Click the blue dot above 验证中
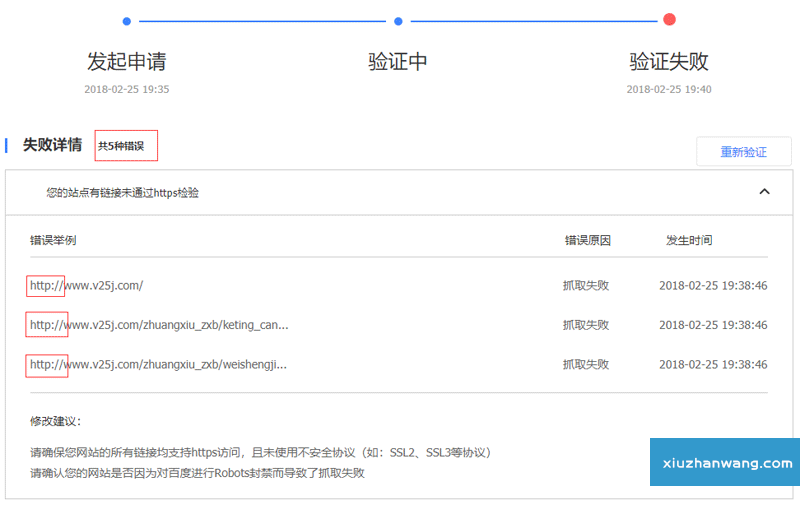The width and height of the screenshot is (800, 505). point(398,20)
